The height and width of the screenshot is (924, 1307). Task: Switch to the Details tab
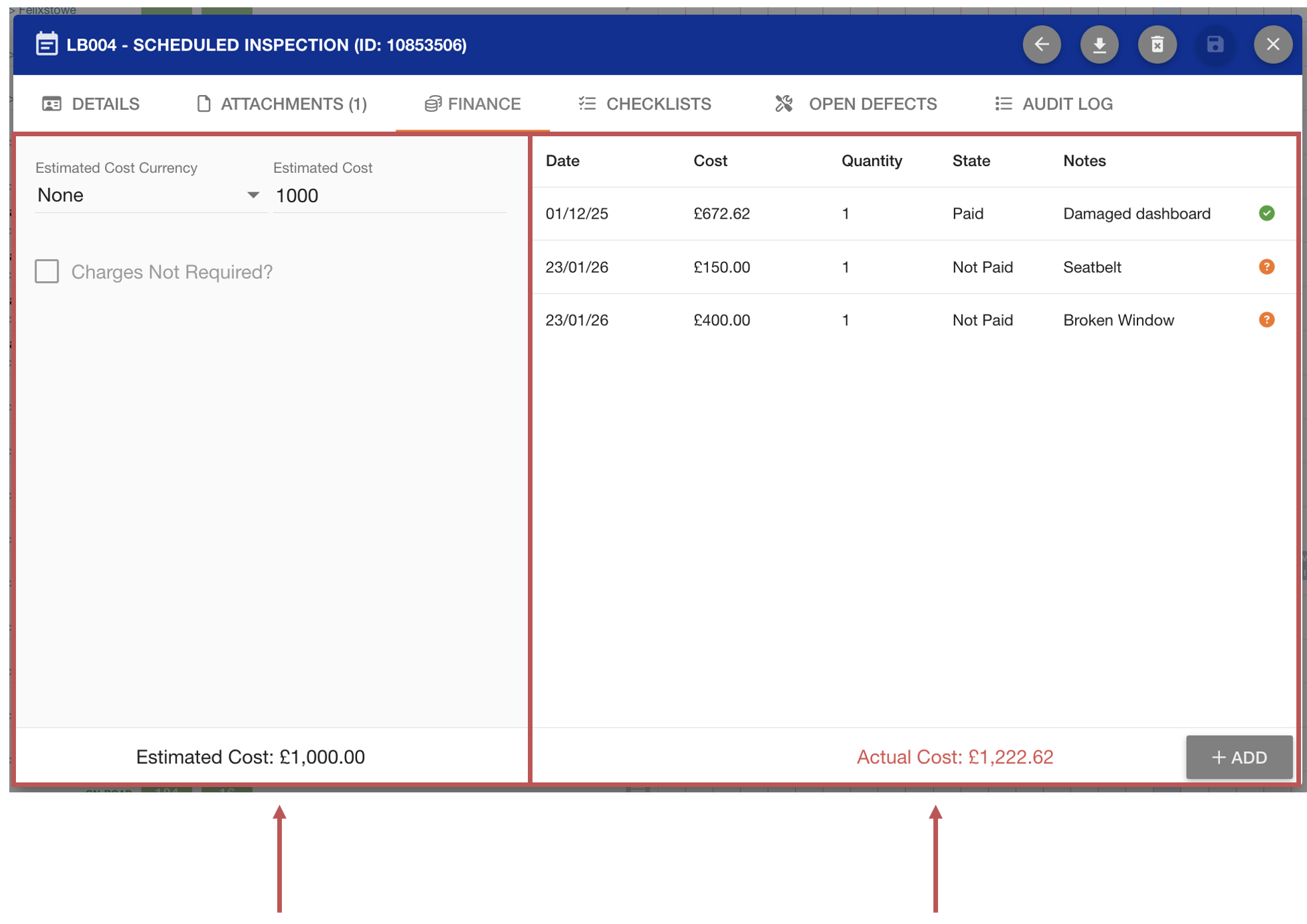point(91,104)
